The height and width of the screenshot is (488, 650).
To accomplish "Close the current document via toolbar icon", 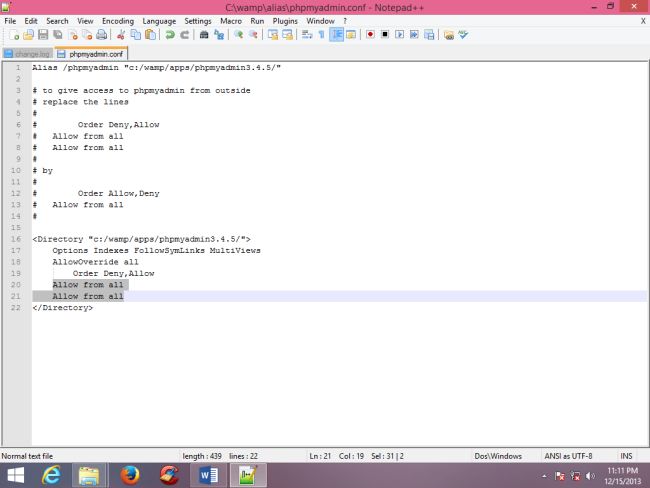I will 73,35.
